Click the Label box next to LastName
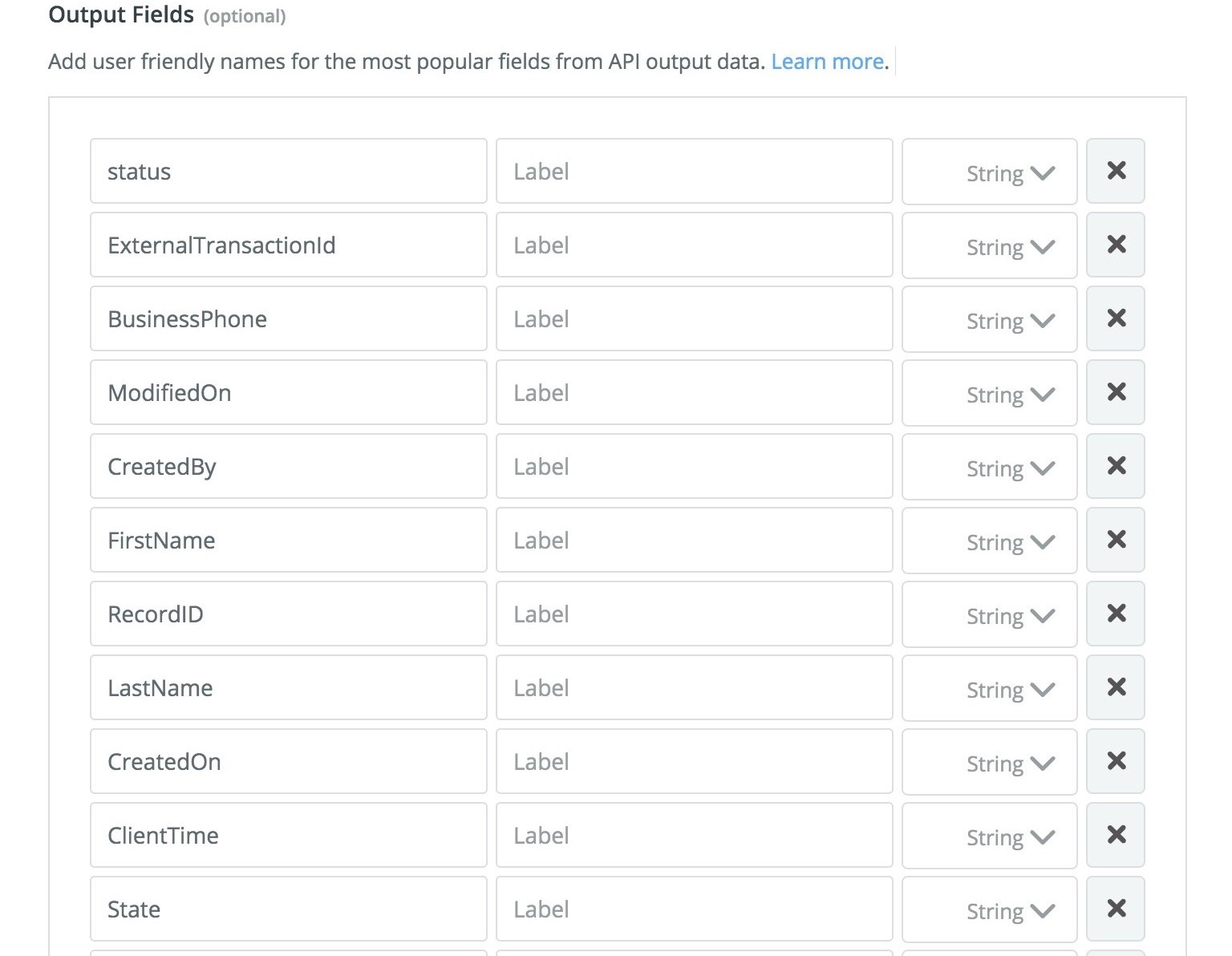This screenshot has width=1232, height=956. click(x=694, y=688)
